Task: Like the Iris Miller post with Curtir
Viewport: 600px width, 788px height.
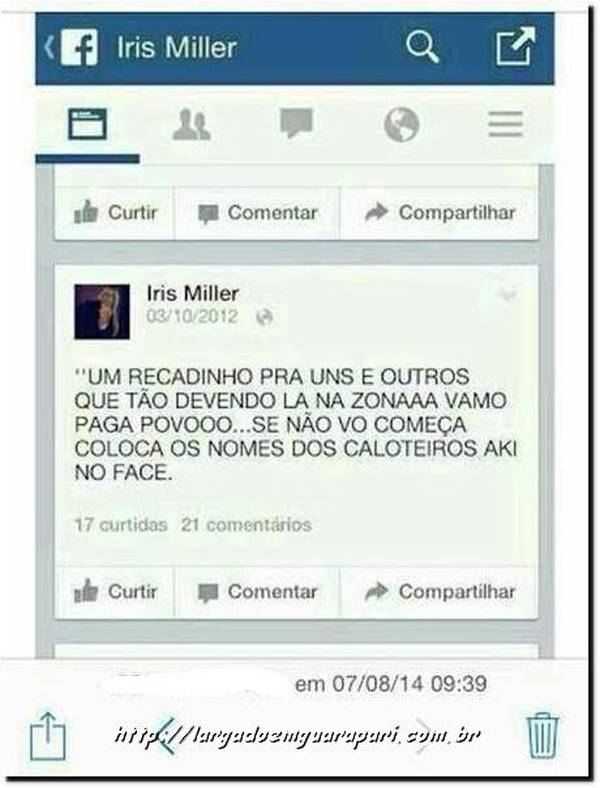Action: (115, 592)
